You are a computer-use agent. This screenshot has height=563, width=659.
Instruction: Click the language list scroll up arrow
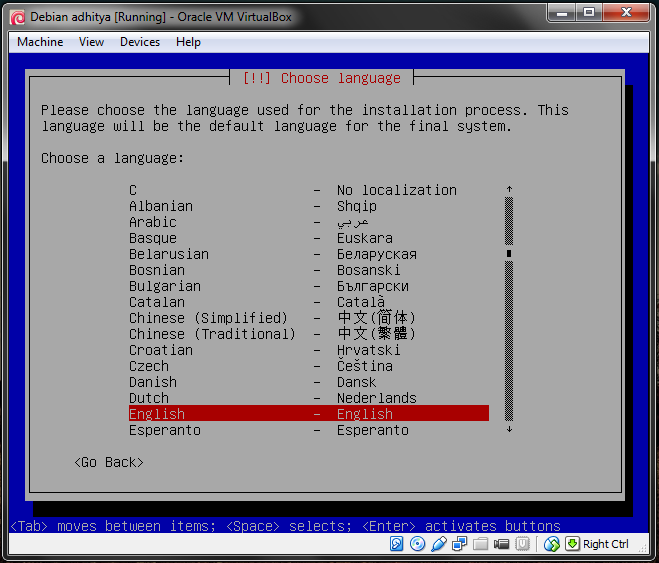click(509, 189)
